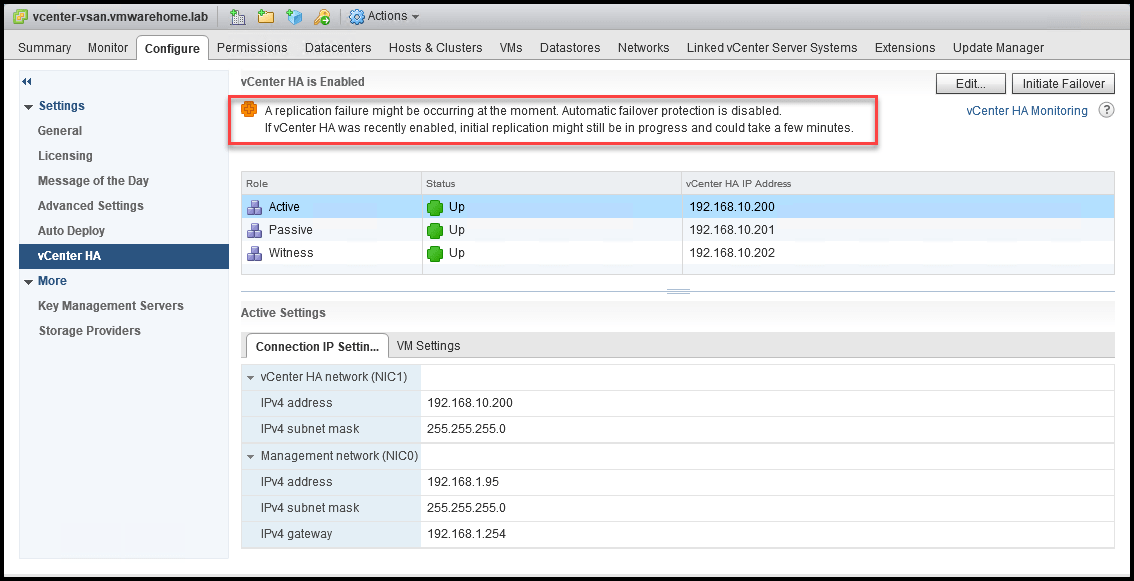Collapse the left navigation pane arrows
The image size is (1134, 581).
coord(27,82)
